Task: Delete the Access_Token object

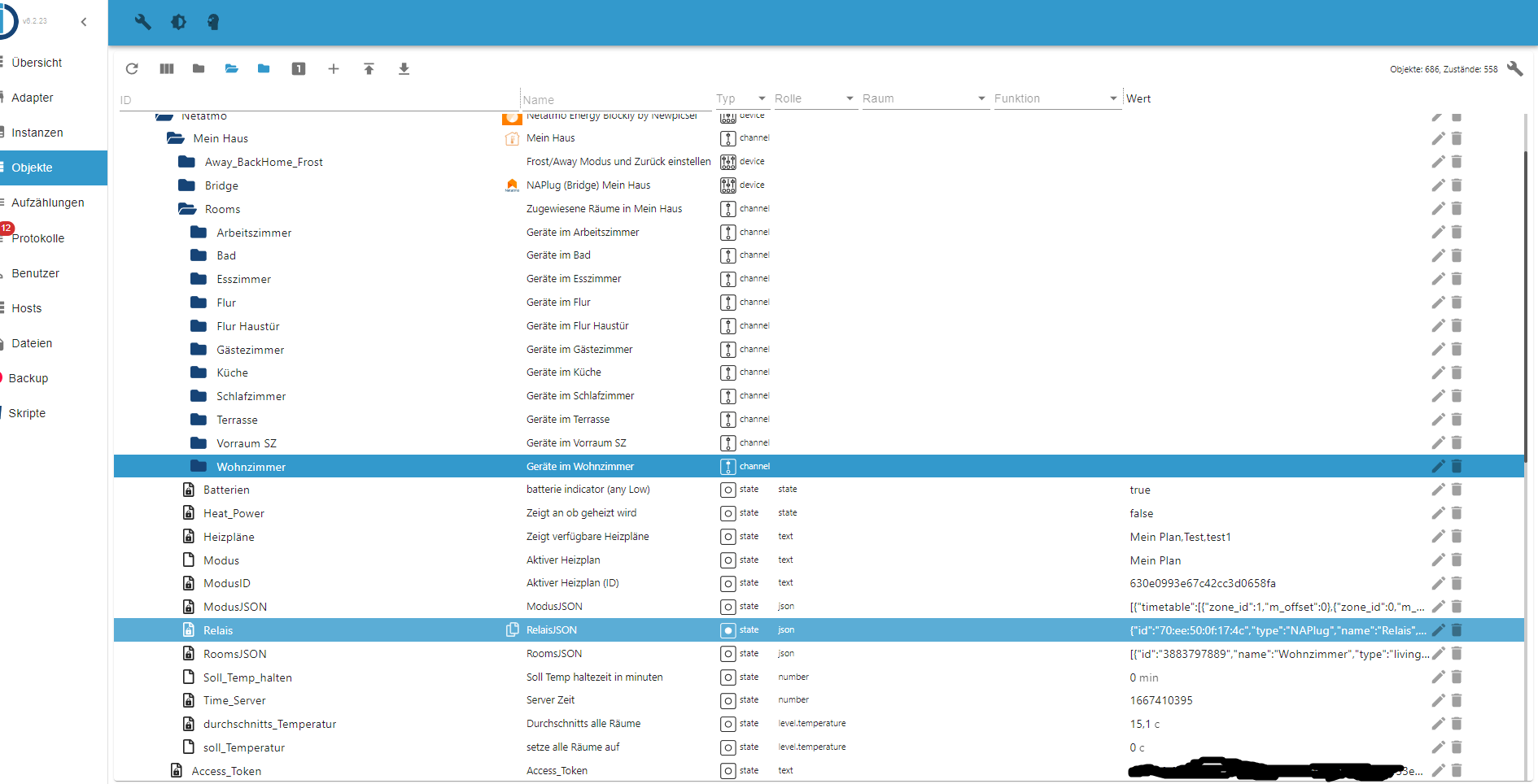Action: [x=1457, y=770]
